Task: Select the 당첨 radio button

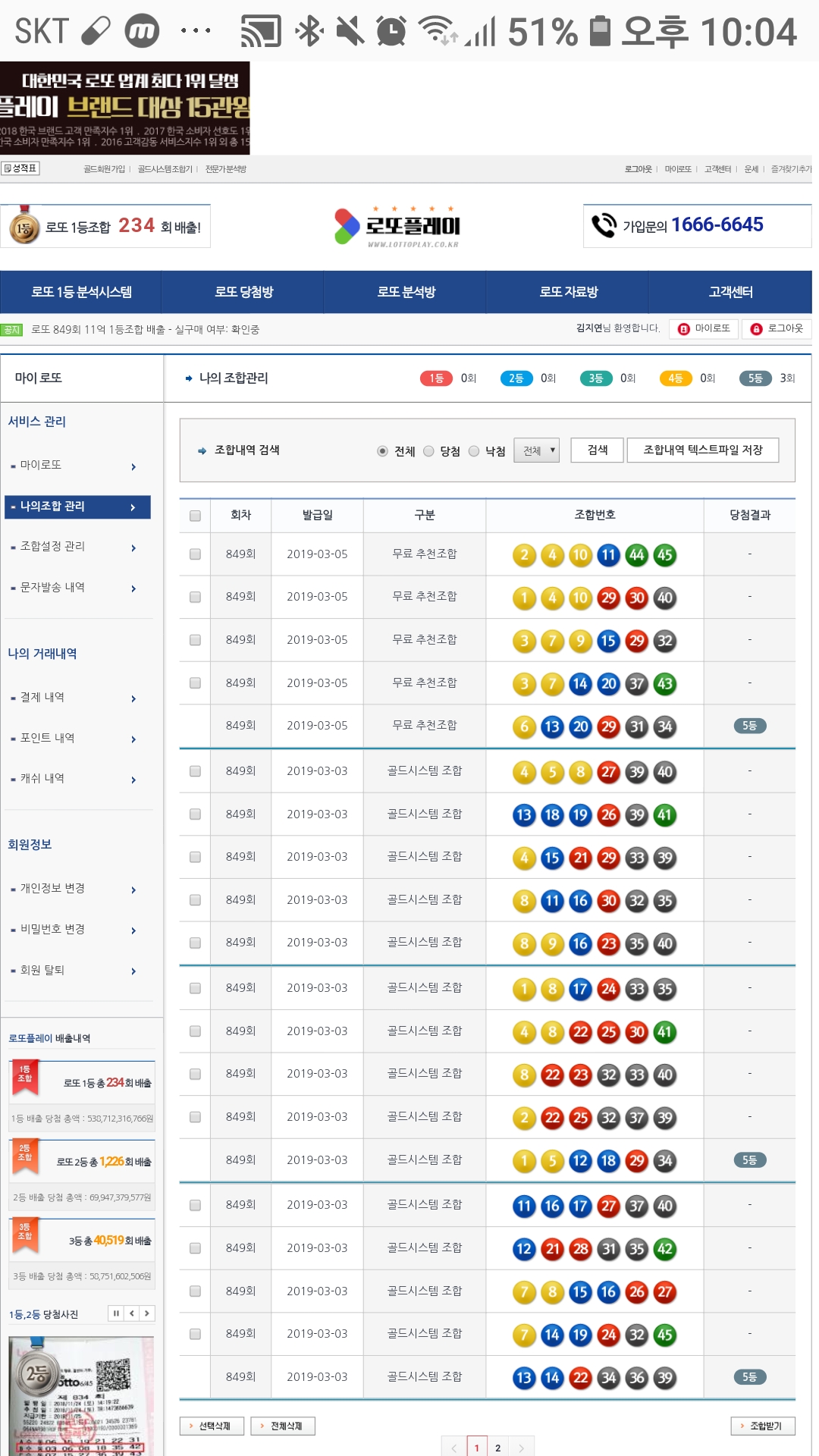Action: pyautogui.click(x=428, y=451)
